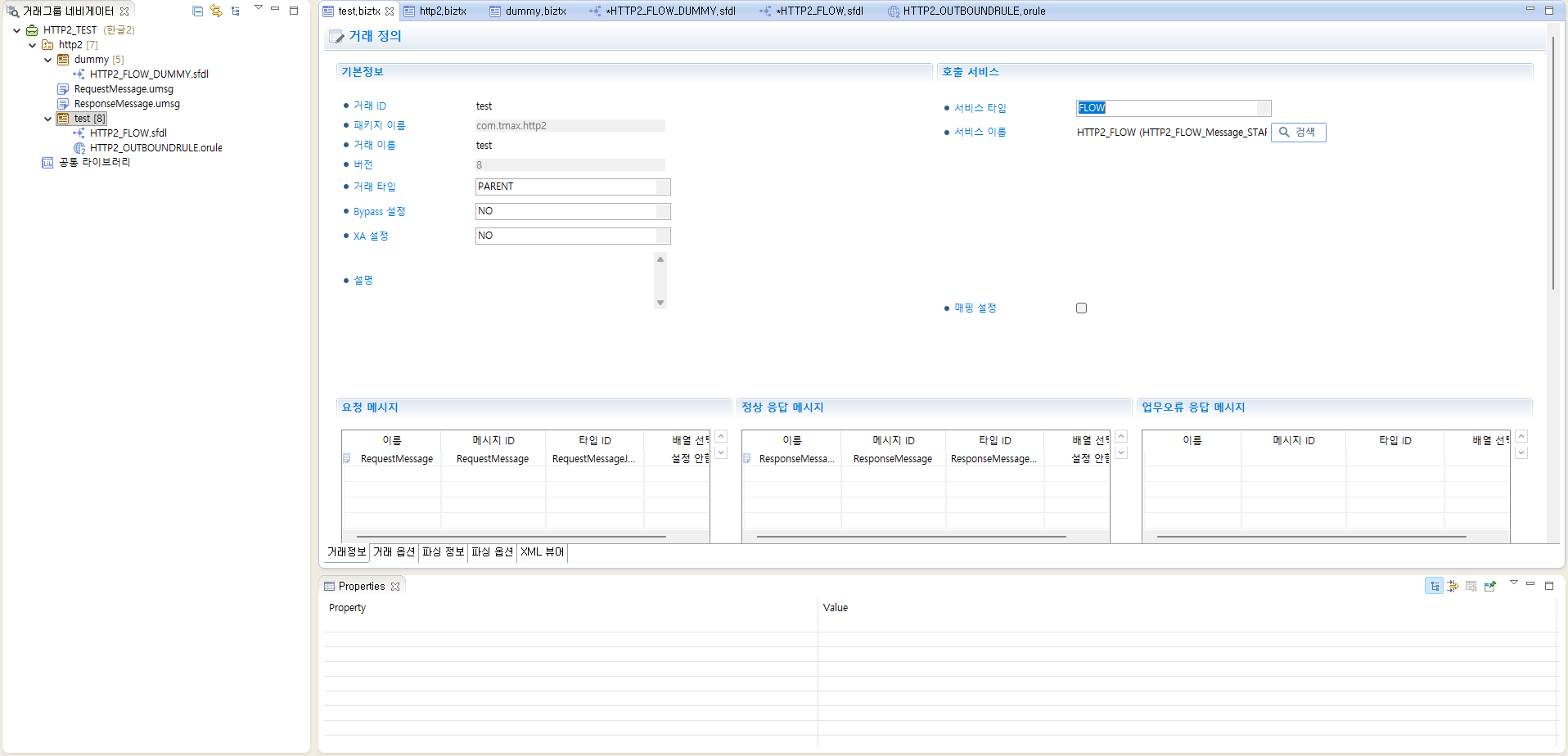Click the show advanced properties icon
Viewport: 1568px width, 756px height.
click(x=1453, y=585)
